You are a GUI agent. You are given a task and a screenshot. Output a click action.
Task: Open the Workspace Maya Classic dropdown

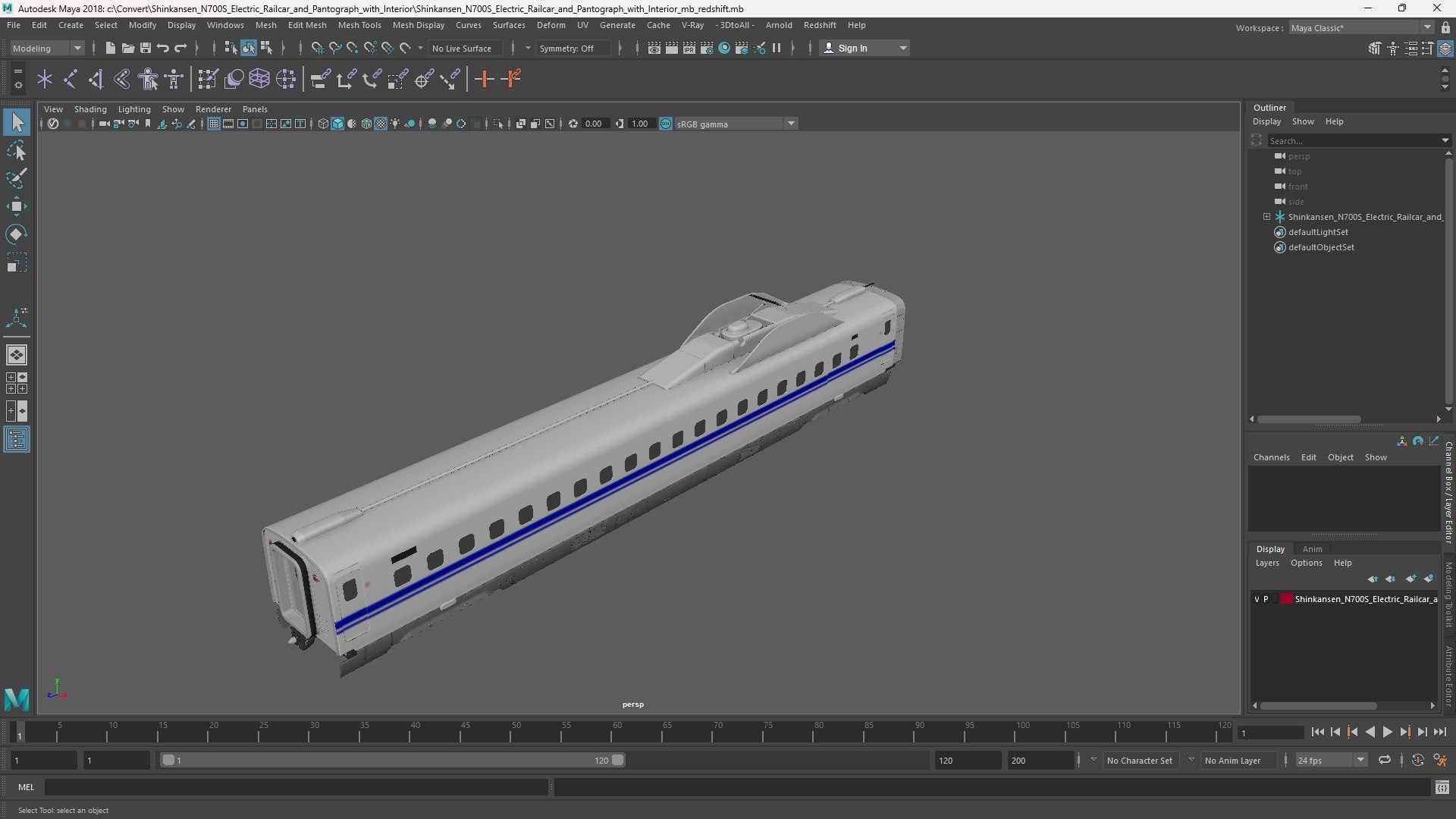tap(1361, 28)
